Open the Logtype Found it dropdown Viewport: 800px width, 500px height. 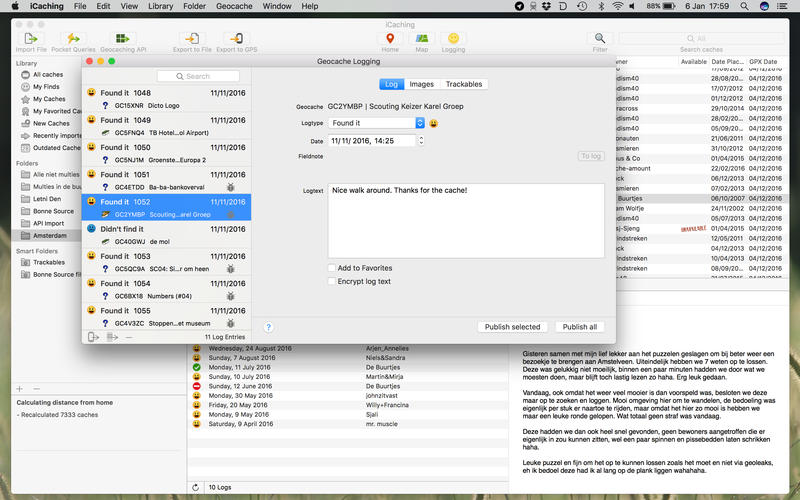pyautogui.click(x=377, y=123)
